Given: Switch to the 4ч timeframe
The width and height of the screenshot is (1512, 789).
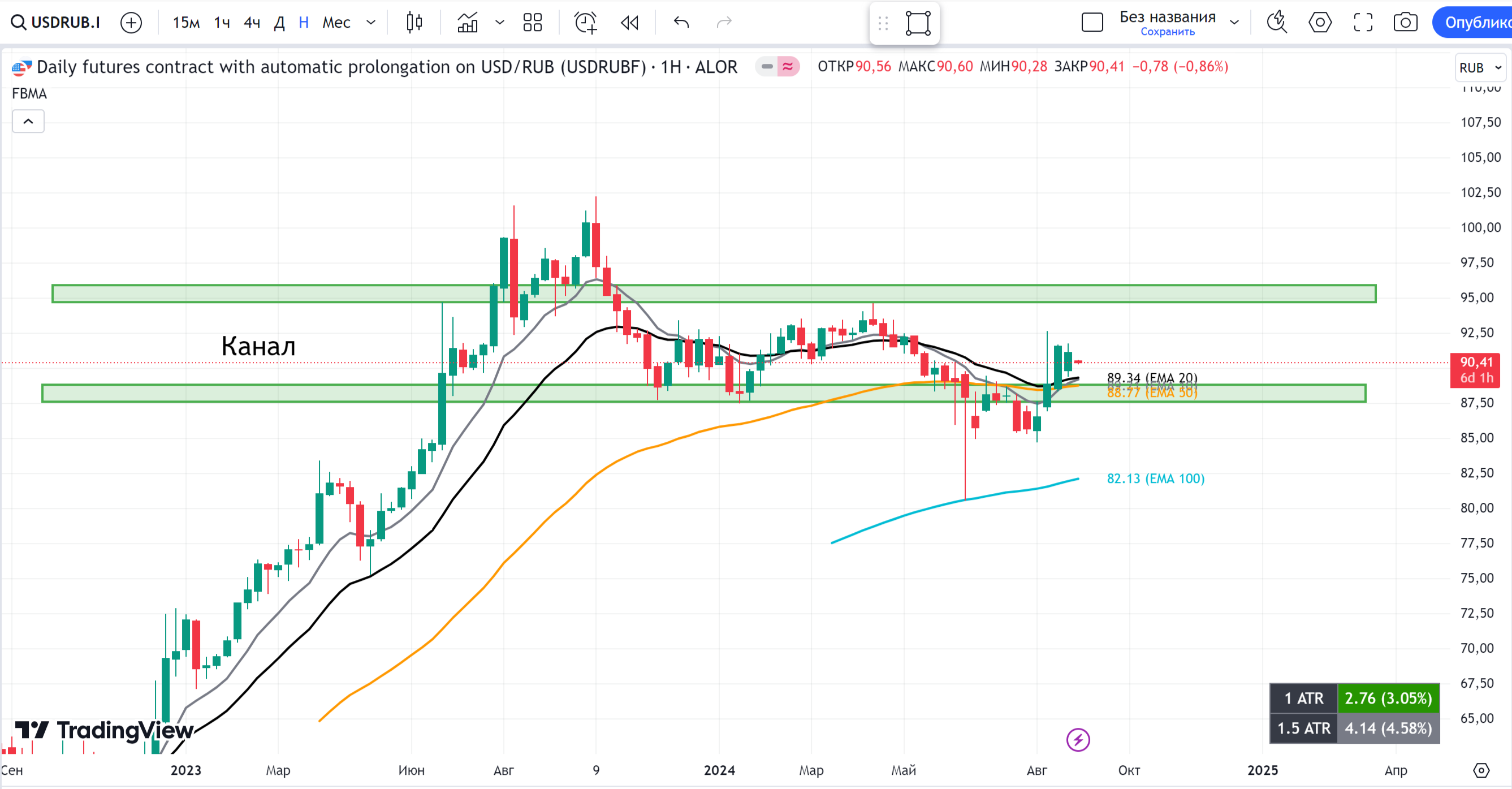Looking at the screenshot, I should (252, 23).
